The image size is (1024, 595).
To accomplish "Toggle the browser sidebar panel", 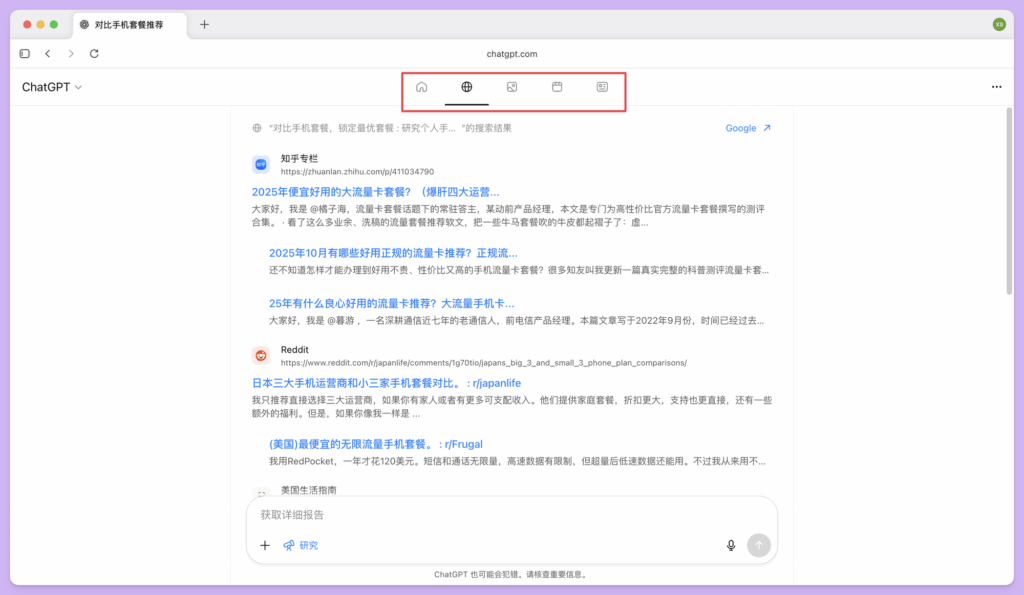I will (x=24, y=53).
